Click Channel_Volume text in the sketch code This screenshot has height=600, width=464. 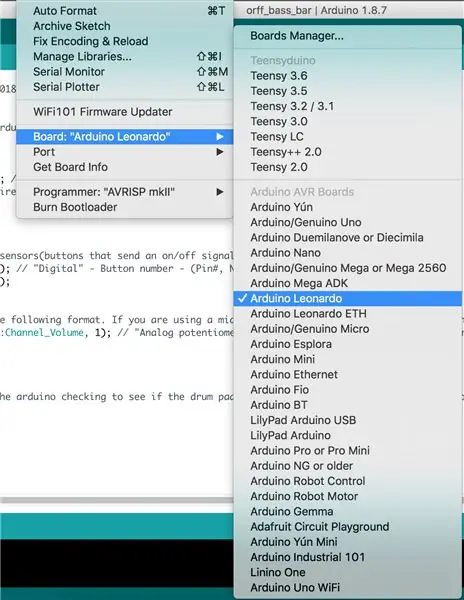coord(44,333)
